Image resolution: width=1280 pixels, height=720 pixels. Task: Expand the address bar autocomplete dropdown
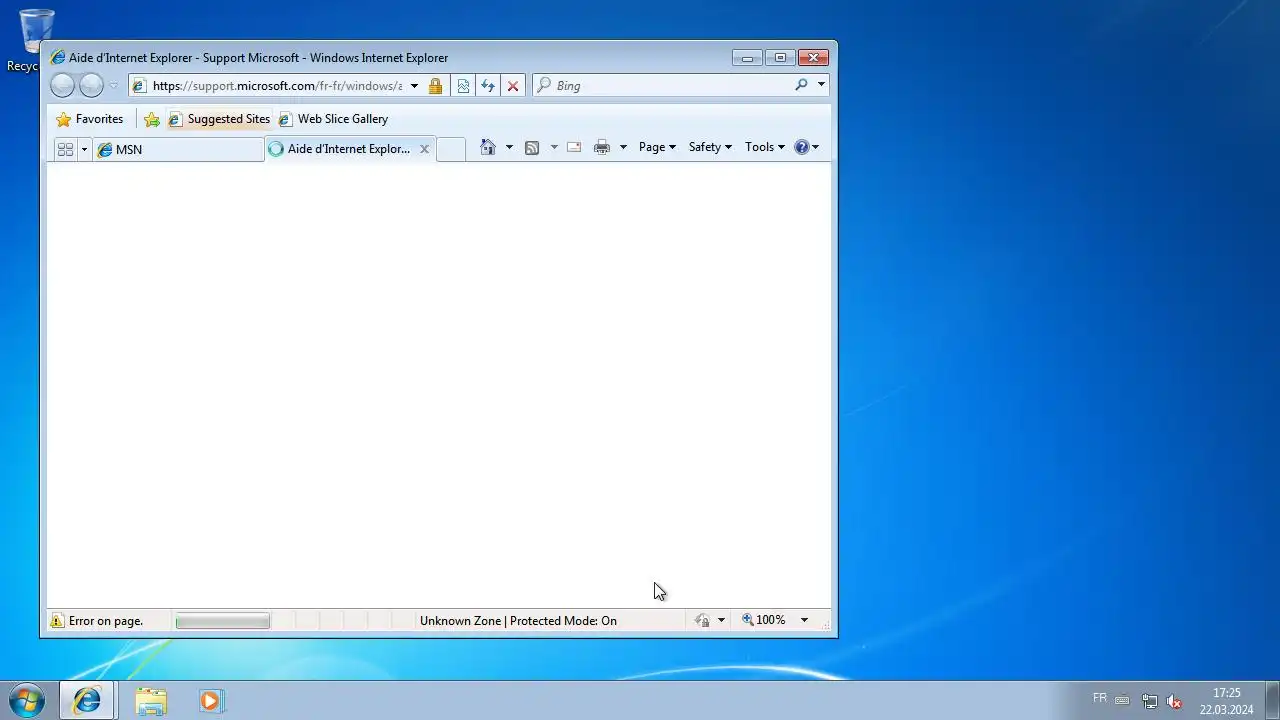414,86
